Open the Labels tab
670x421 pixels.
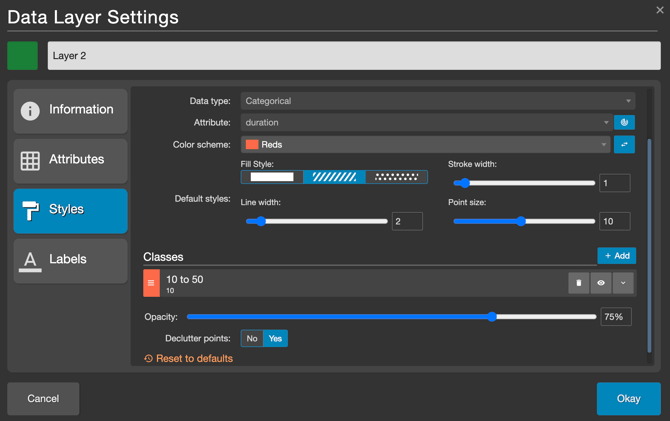tap(70, 260)
